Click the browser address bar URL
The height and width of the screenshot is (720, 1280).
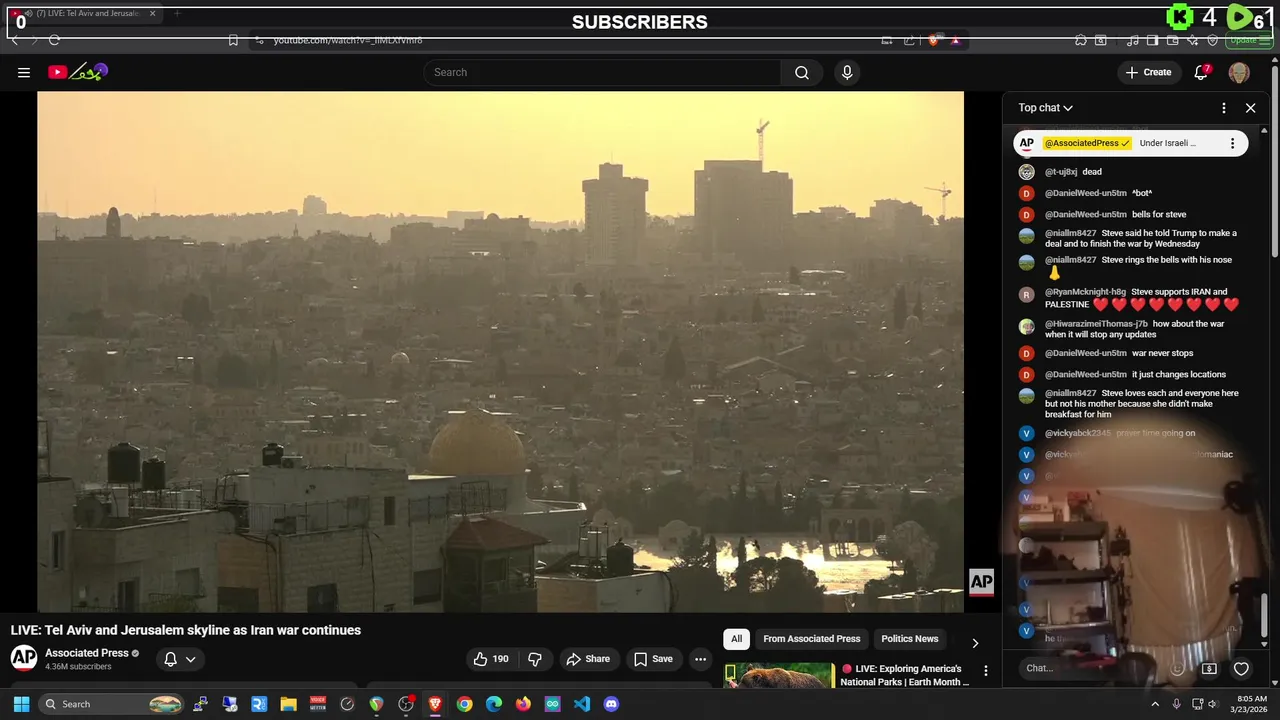pos(348,40)
